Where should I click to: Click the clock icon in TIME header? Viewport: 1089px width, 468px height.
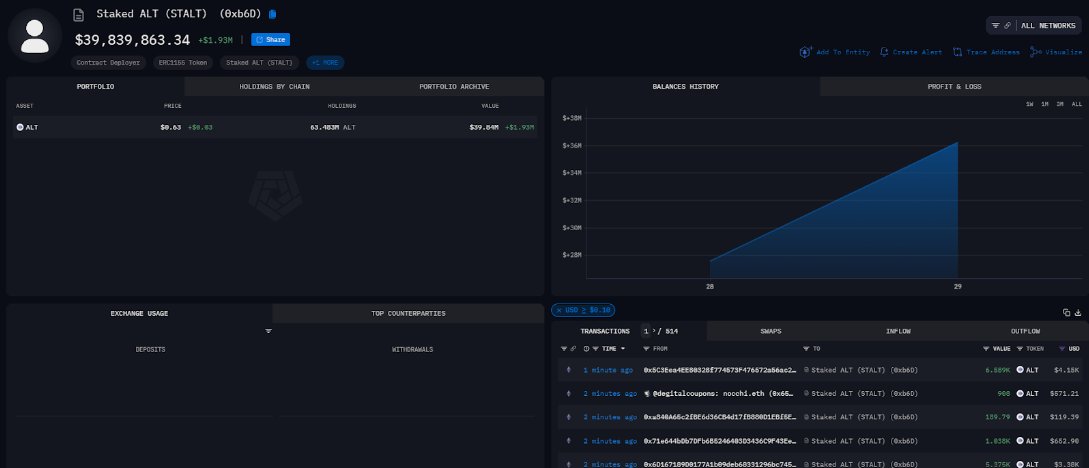[x=587, y=349]
